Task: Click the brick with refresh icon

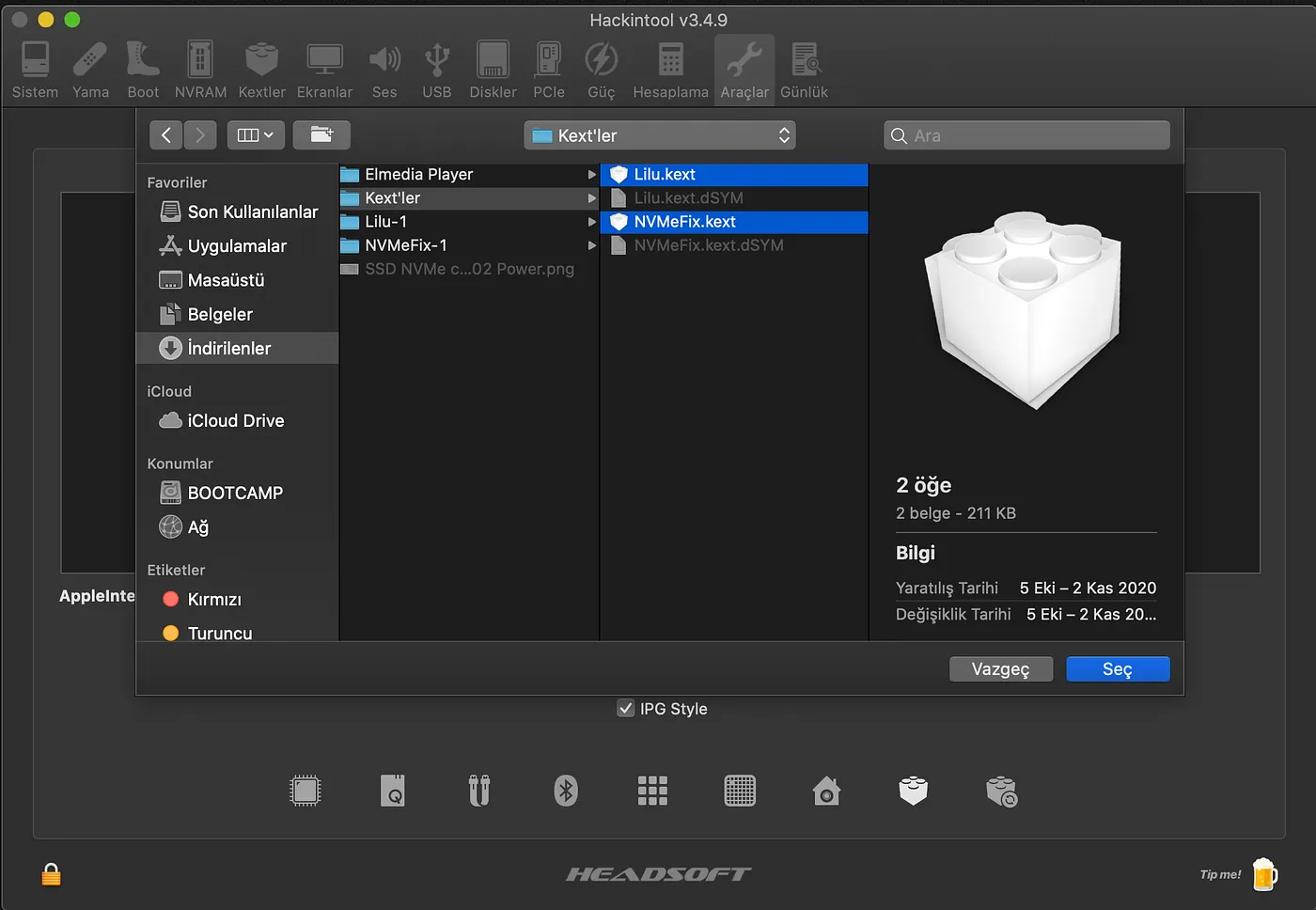Action: [1001, 791]
